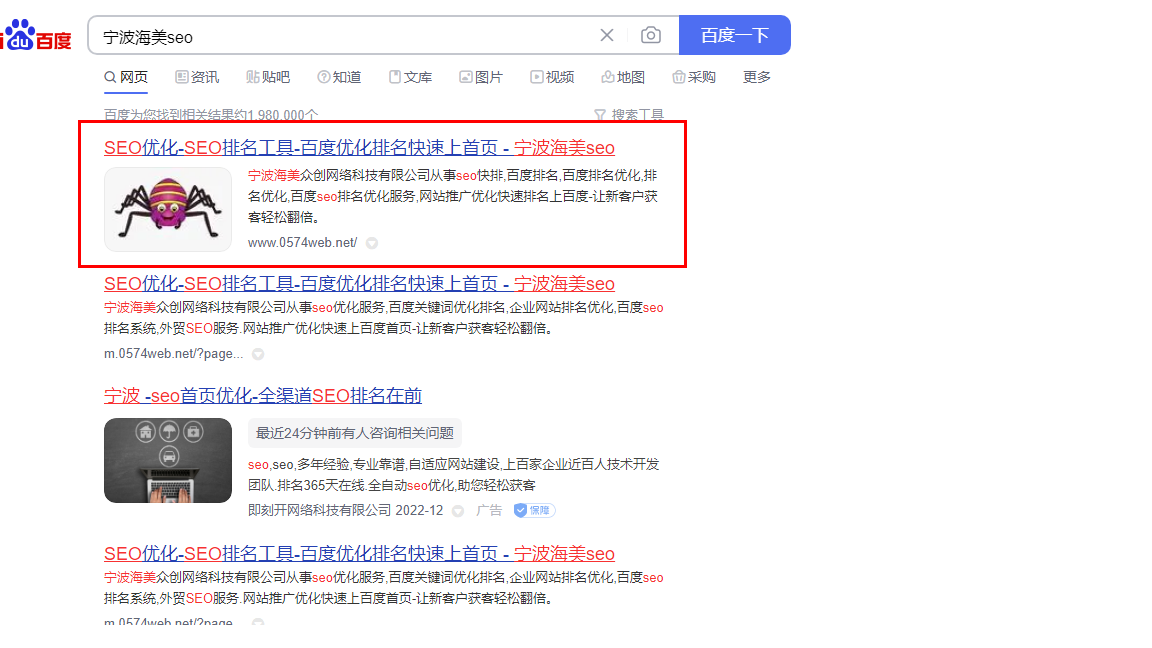The image size is (1152, 648).
Task: Switch to the 知道 tab
Action: tap(339, 76)
